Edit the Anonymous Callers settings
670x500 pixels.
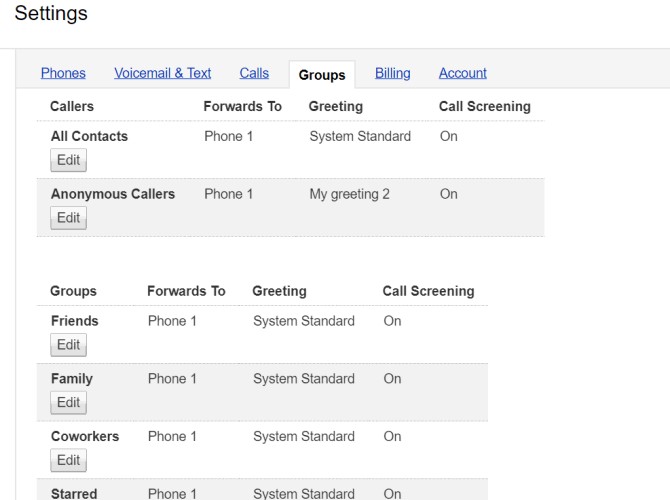(x=68, y=218)
